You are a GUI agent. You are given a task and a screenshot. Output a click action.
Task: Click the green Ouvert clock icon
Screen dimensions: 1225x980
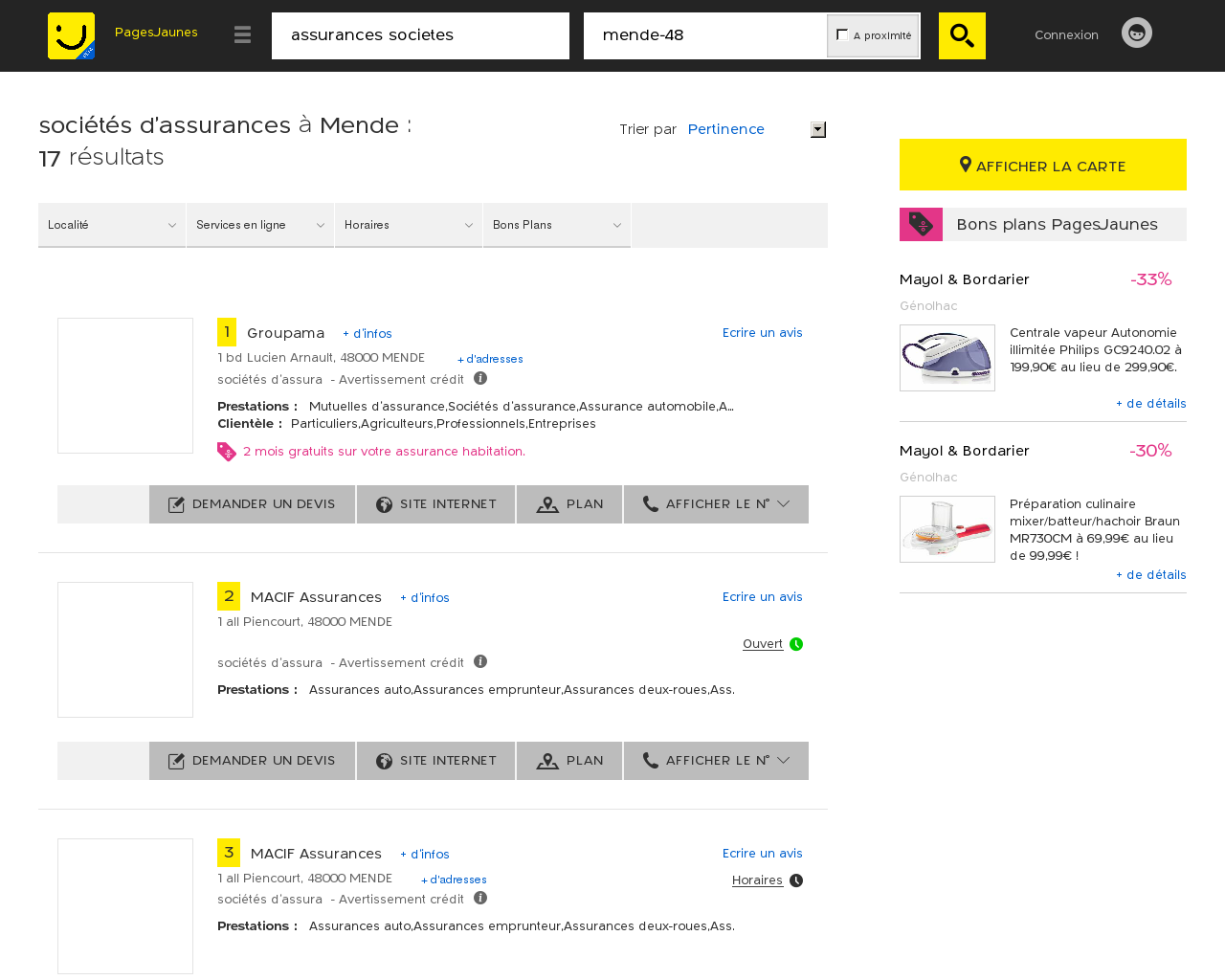pos(796,644)
